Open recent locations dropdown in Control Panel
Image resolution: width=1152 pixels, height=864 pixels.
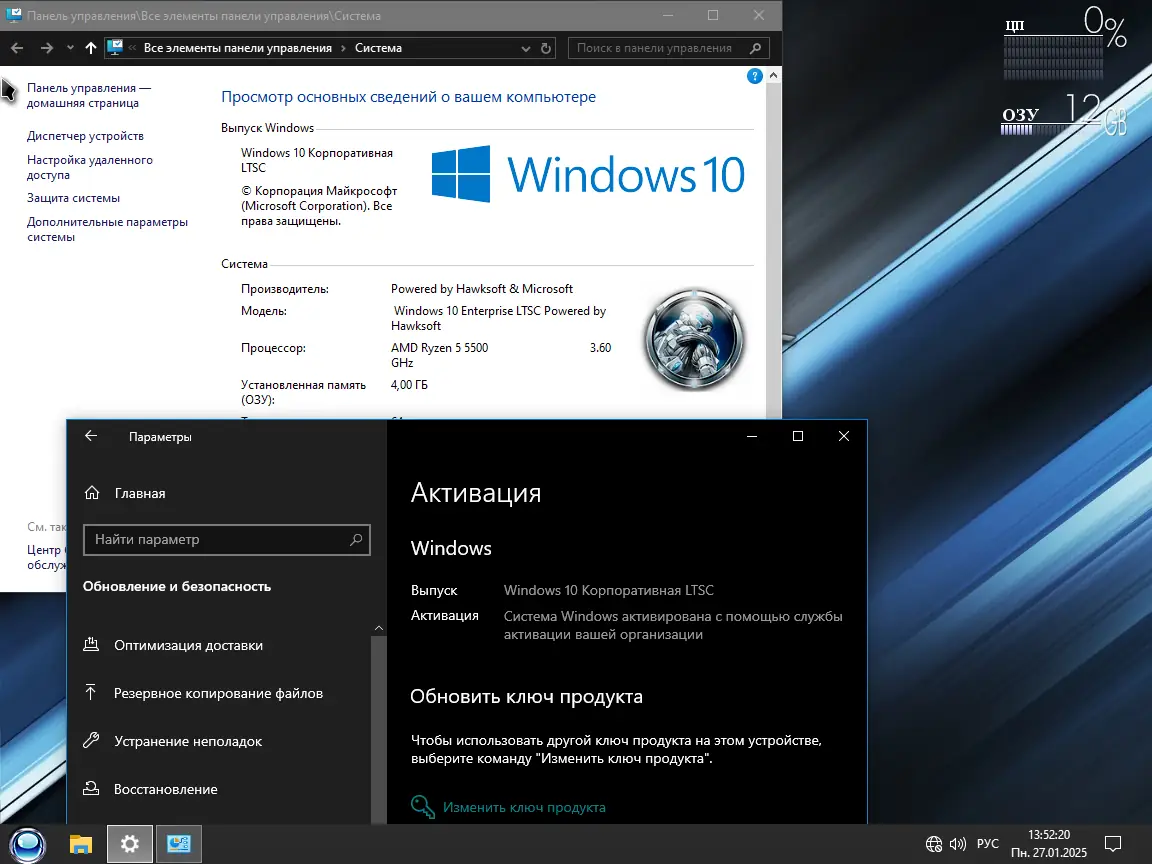pyautogui.click(x=70, y=48)
